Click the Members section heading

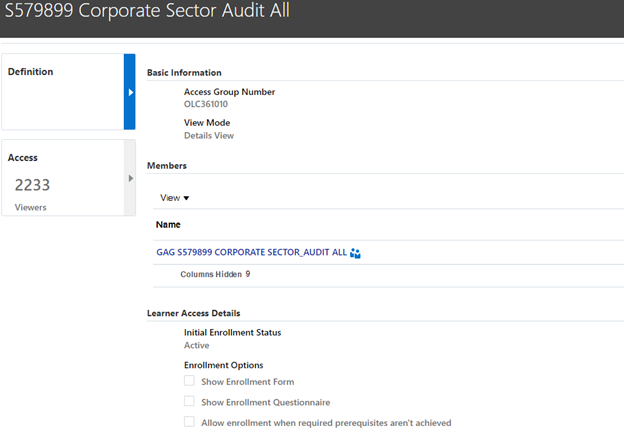point(167,166)
